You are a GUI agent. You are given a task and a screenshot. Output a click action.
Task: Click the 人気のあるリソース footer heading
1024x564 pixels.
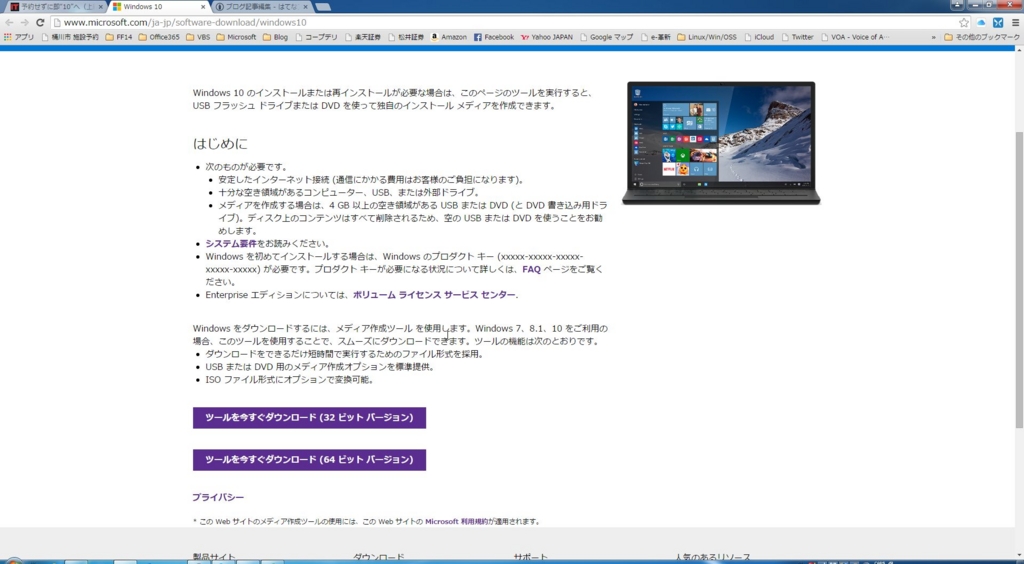click(x=712, y=557)
